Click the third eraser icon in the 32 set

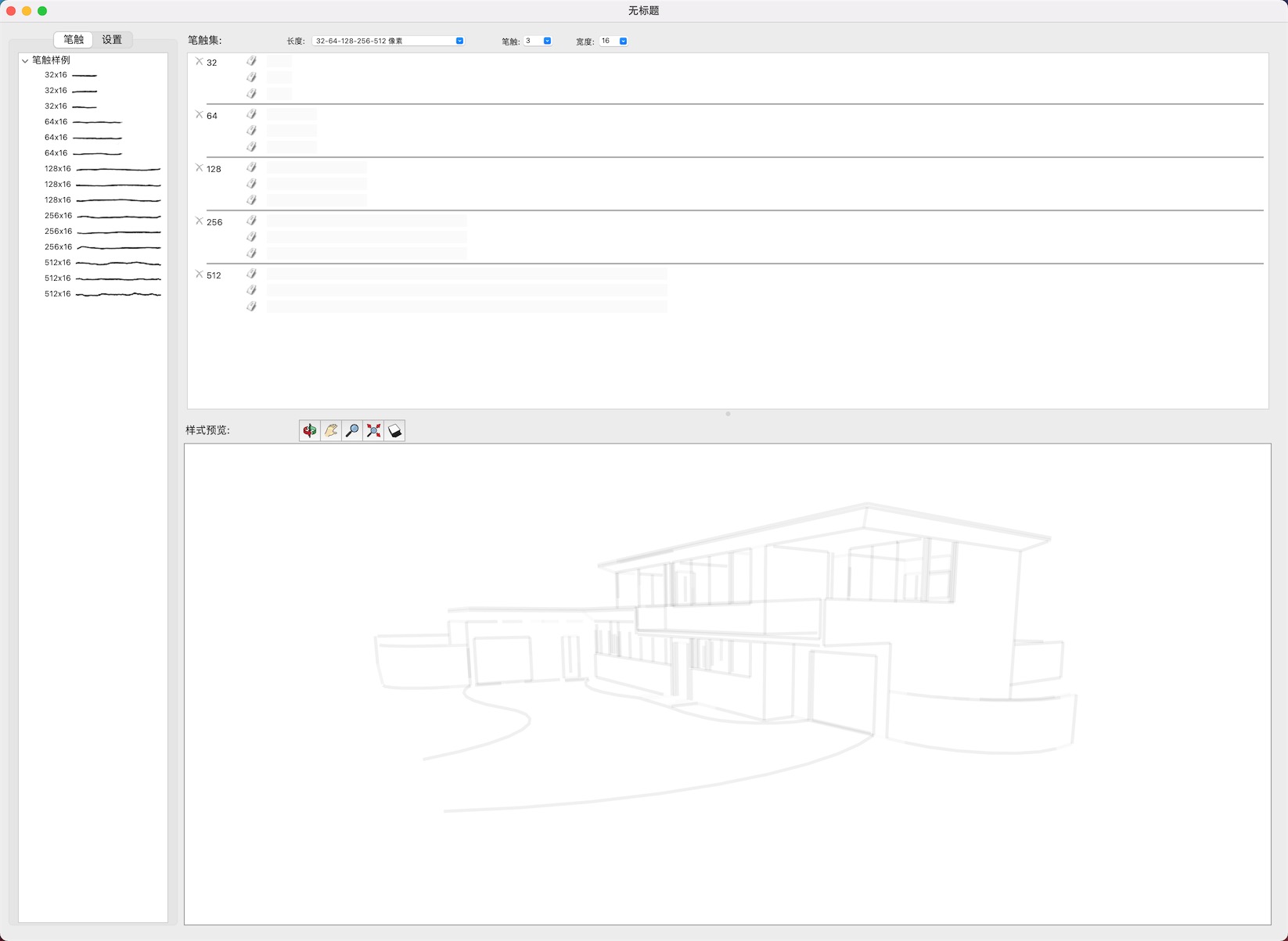(x=251, y=93)
